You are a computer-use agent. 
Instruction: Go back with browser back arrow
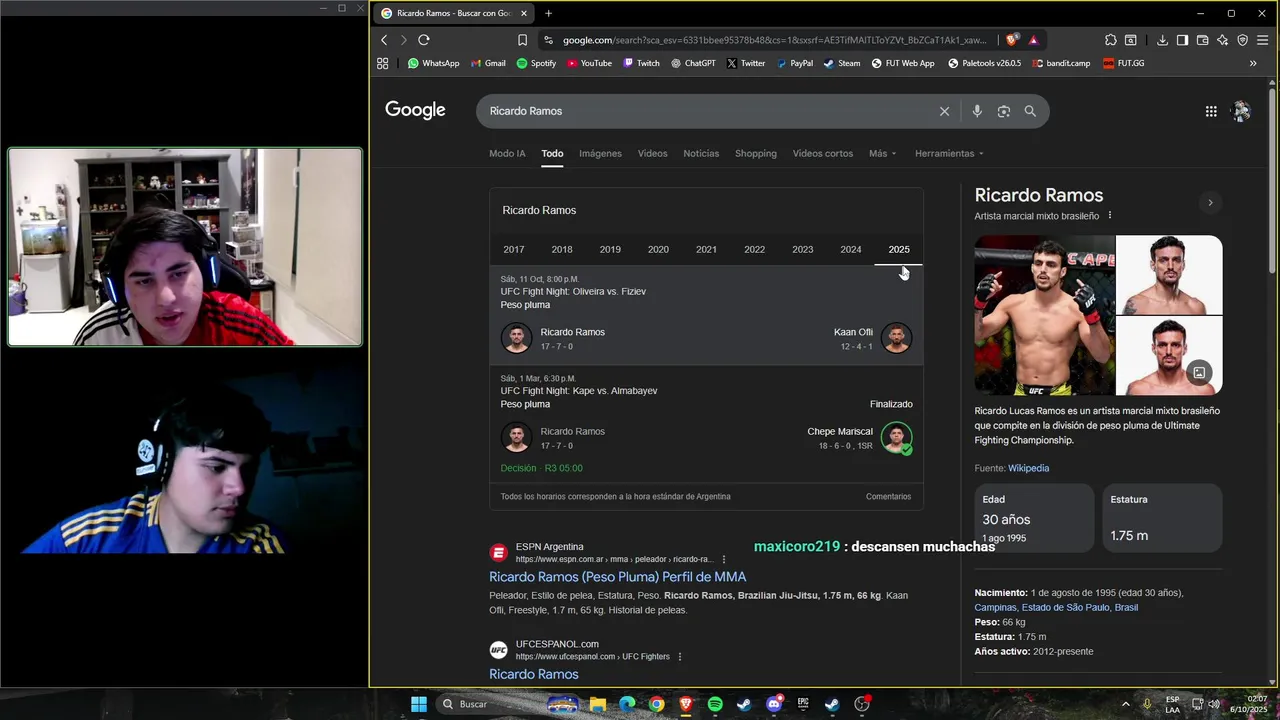(384, 40)
